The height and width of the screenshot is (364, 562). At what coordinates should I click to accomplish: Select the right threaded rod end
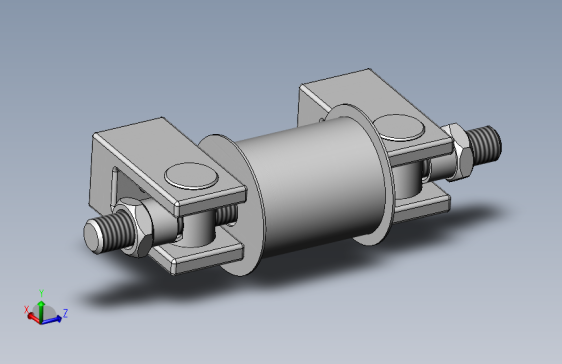pos(485,145)
